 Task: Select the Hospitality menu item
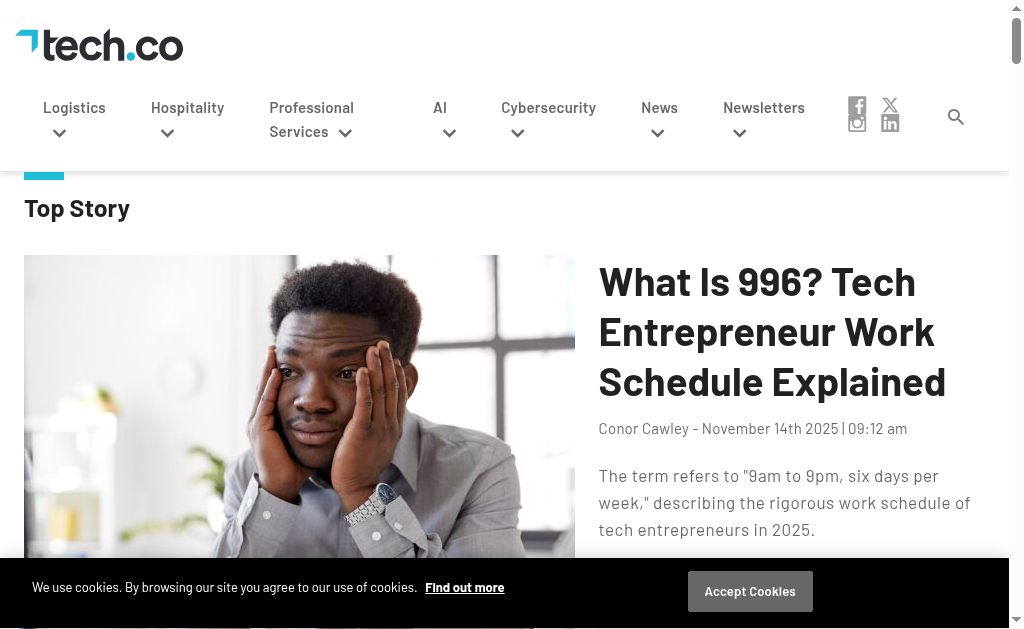[x=187, y=108]
